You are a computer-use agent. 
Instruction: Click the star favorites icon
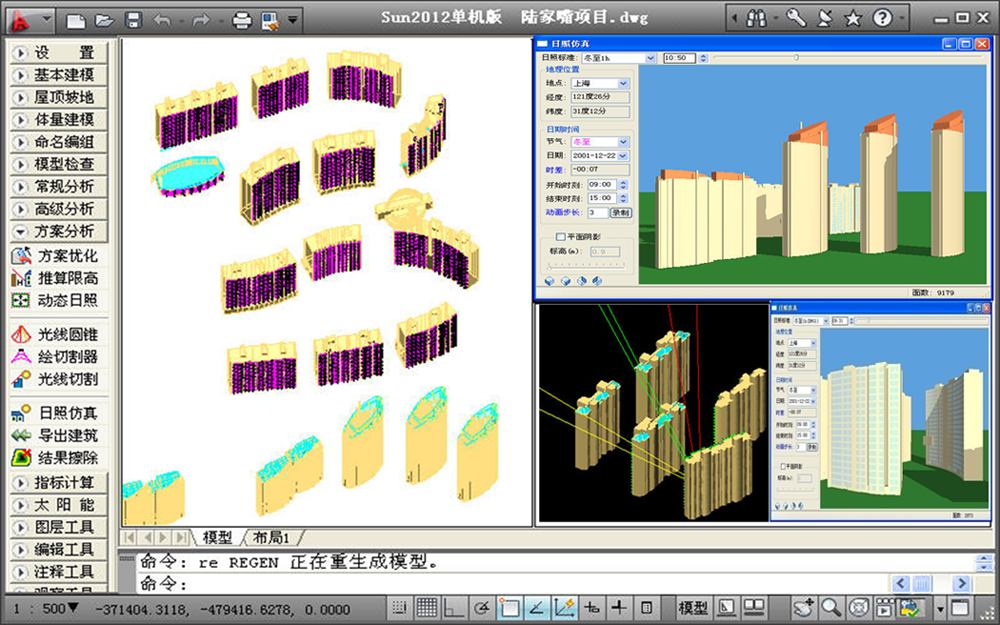pos(853,18)
